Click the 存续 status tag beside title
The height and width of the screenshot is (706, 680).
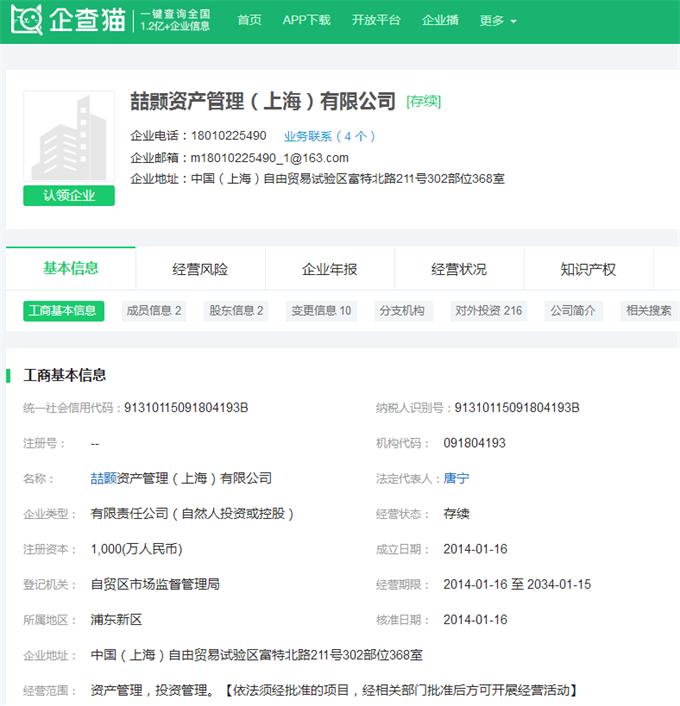[423, 101]
